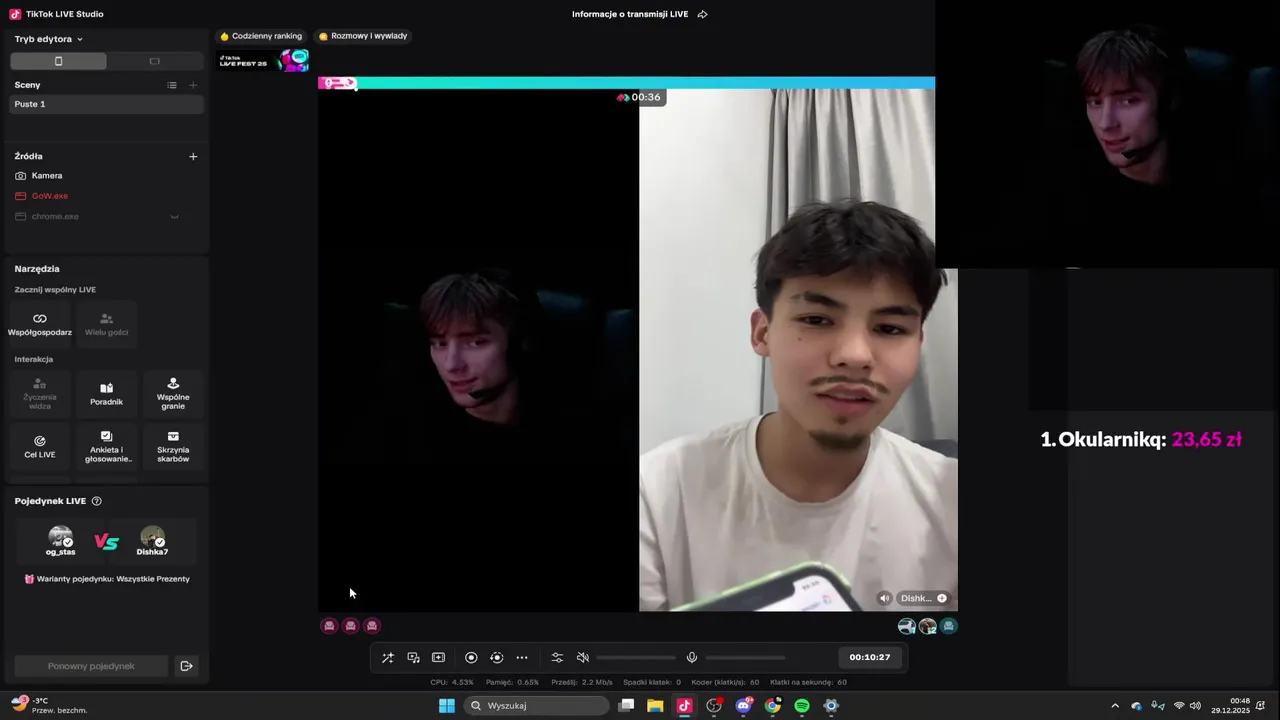Show hidden system tray icons chevron
The image size is (1280, 720).
(1115, 706)
